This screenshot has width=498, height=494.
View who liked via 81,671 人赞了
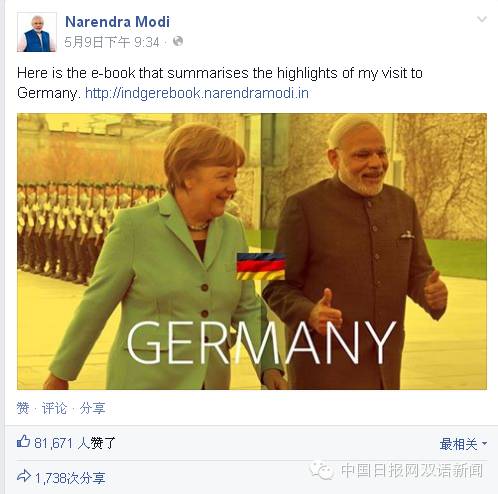click(x=75, y=443)
